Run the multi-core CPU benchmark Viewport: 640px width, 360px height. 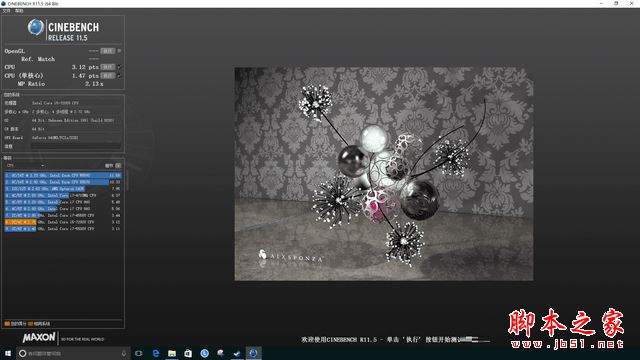point(108,67)
